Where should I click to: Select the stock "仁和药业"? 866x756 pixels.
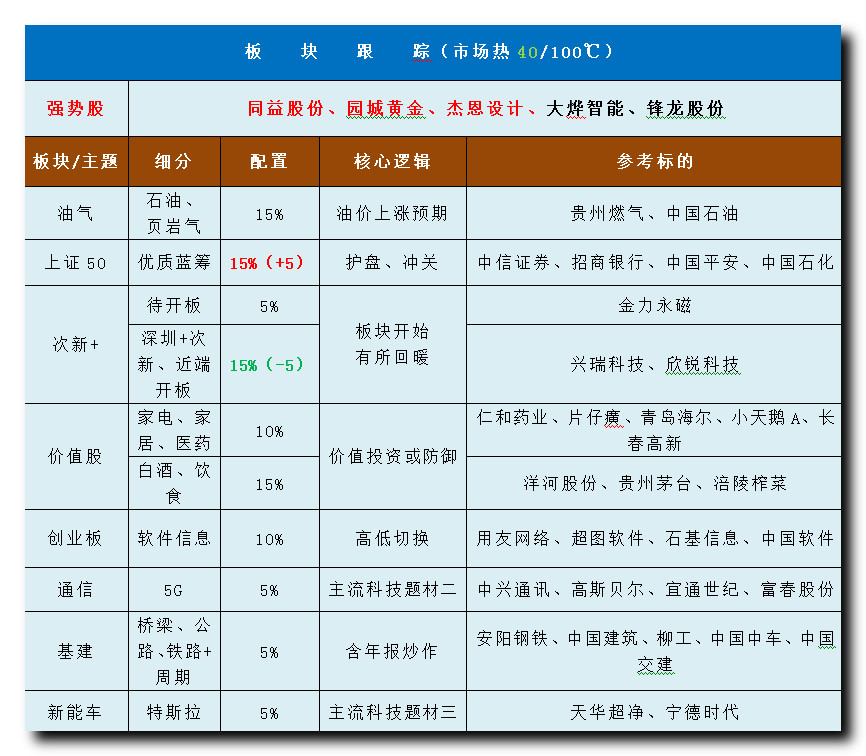(513, 417)
